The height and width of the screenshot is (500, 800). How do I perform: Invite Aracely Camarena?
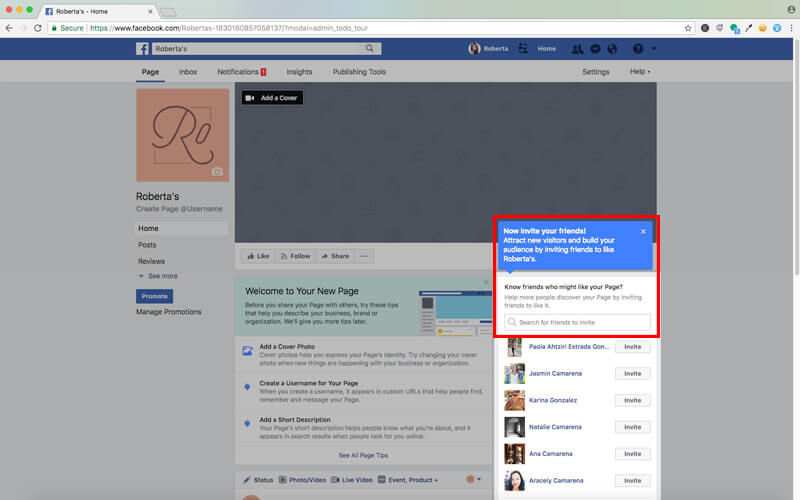632,481
